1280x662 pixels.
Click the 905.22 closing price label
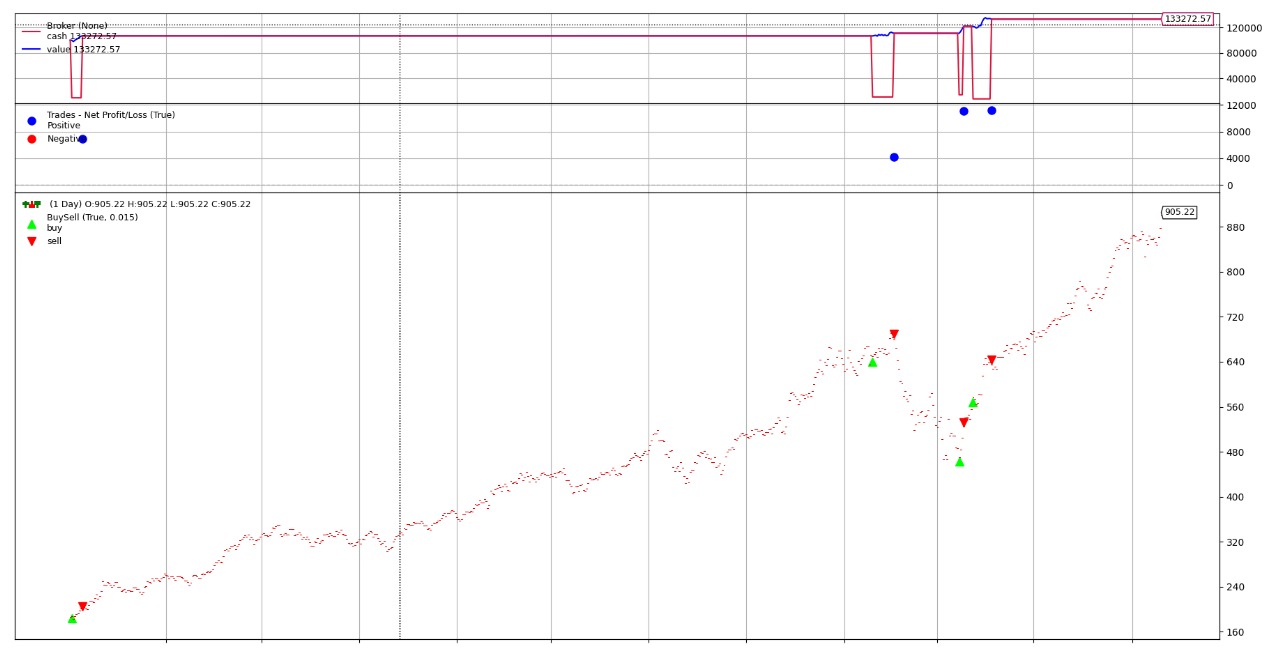click(x=1179, y=212)
